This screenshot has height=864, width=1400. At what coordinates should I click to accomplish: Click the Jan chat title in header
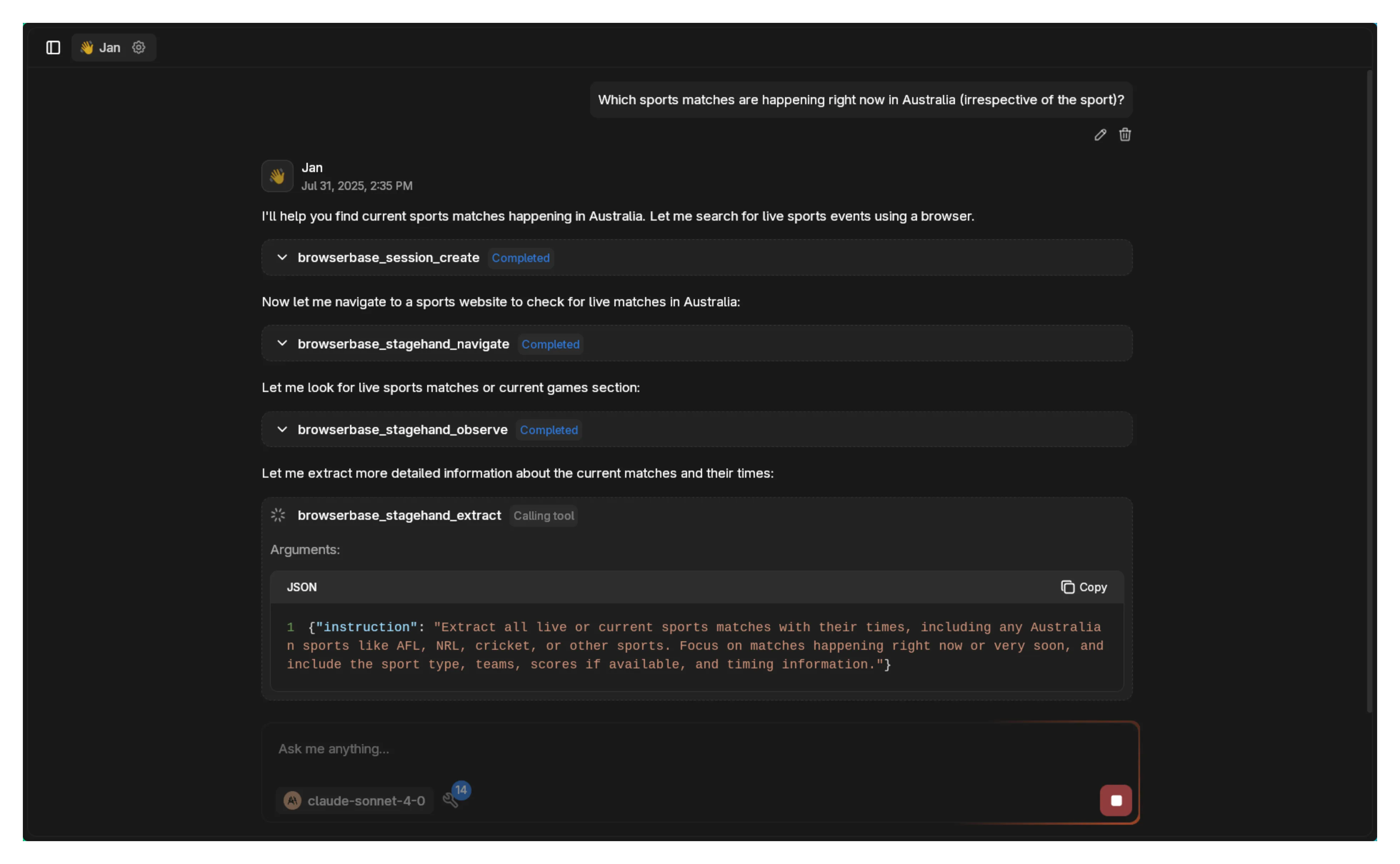(x=110, y=47)
